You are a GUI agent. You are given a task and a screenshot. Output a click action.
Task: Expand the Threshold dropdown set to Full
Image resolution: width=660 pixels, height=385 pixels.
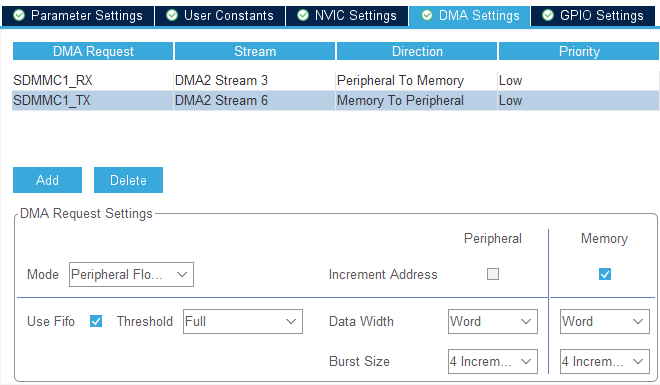(x=243, y=321)
